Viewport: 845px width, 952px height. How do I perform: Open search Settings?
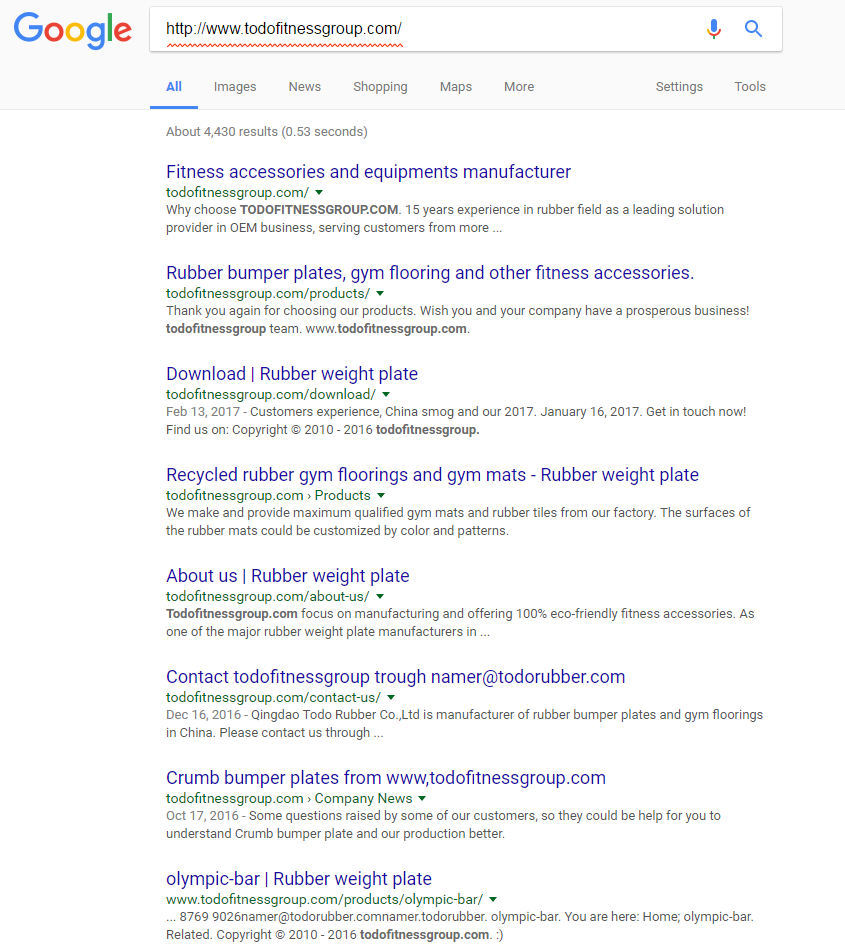679,87
